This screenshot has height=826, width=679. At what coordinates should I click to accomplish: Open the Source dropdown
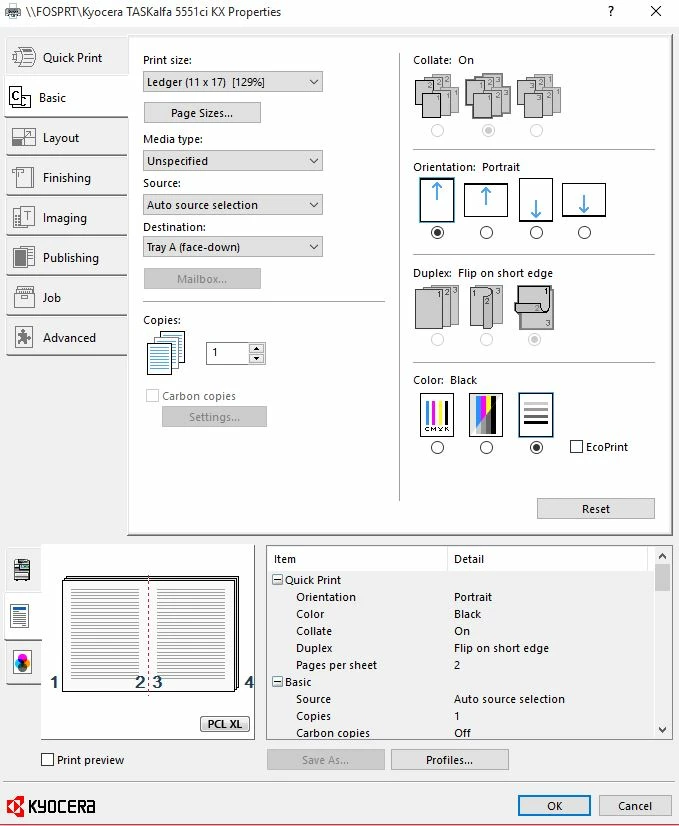click(x=232, y=205)
